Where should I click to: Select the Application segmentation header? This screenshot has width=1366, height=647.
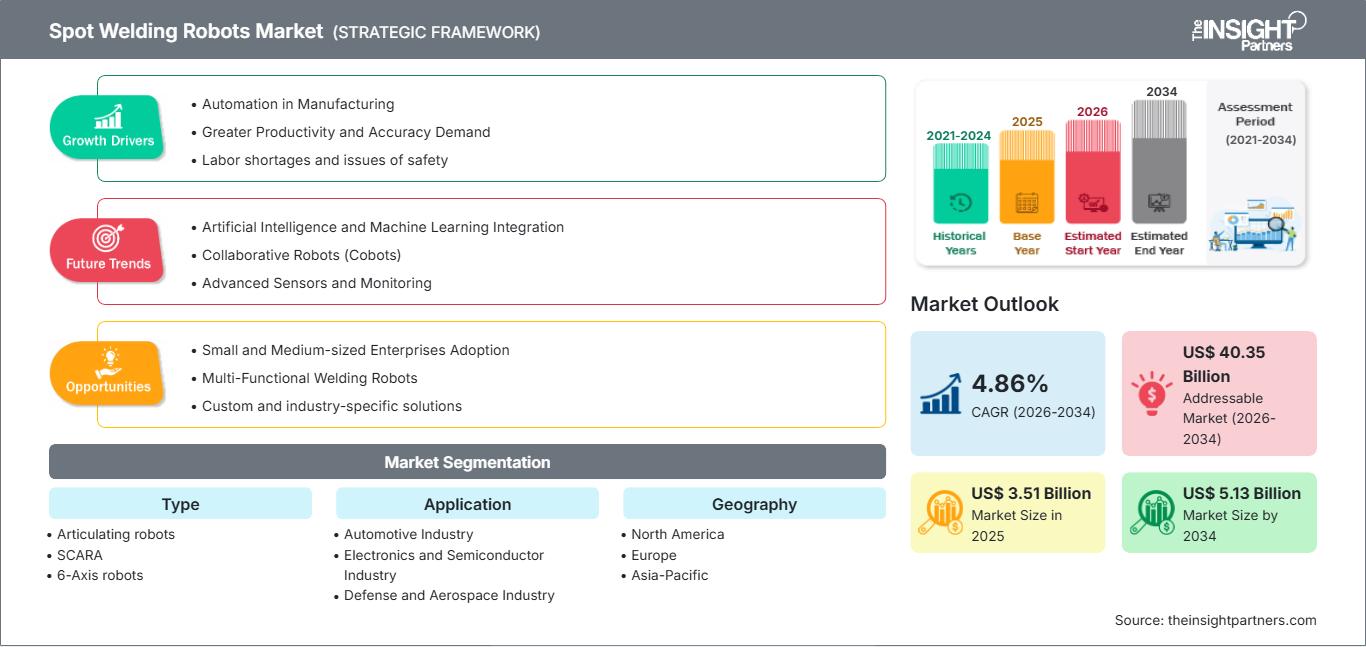click(x=467, y=504)
